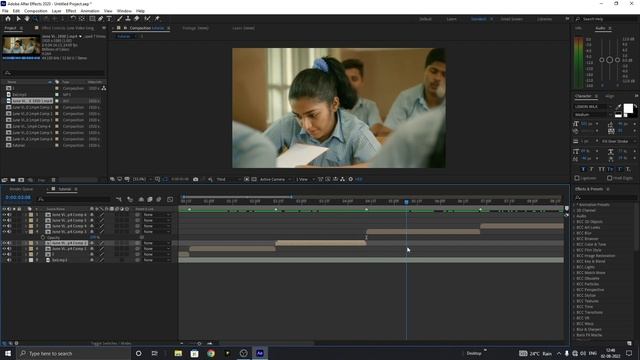The width and height of the screenshot is (640, 360).
Task: Open the Parent dropdown for layer 2
Action: tap(156, 220)
